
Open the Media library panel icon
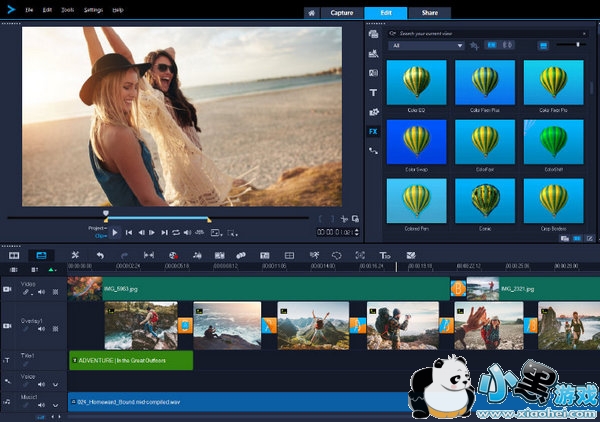point(373,34)
